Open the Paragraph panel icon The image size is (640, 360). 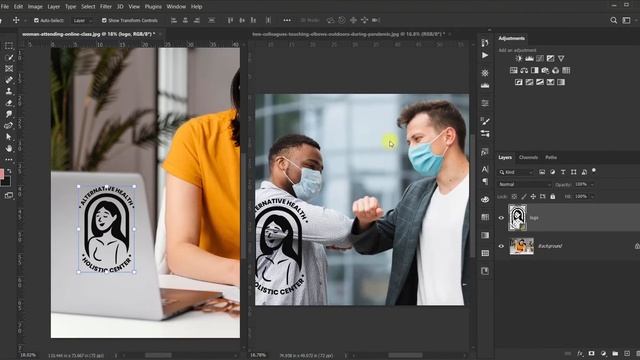tap(485, 181)
